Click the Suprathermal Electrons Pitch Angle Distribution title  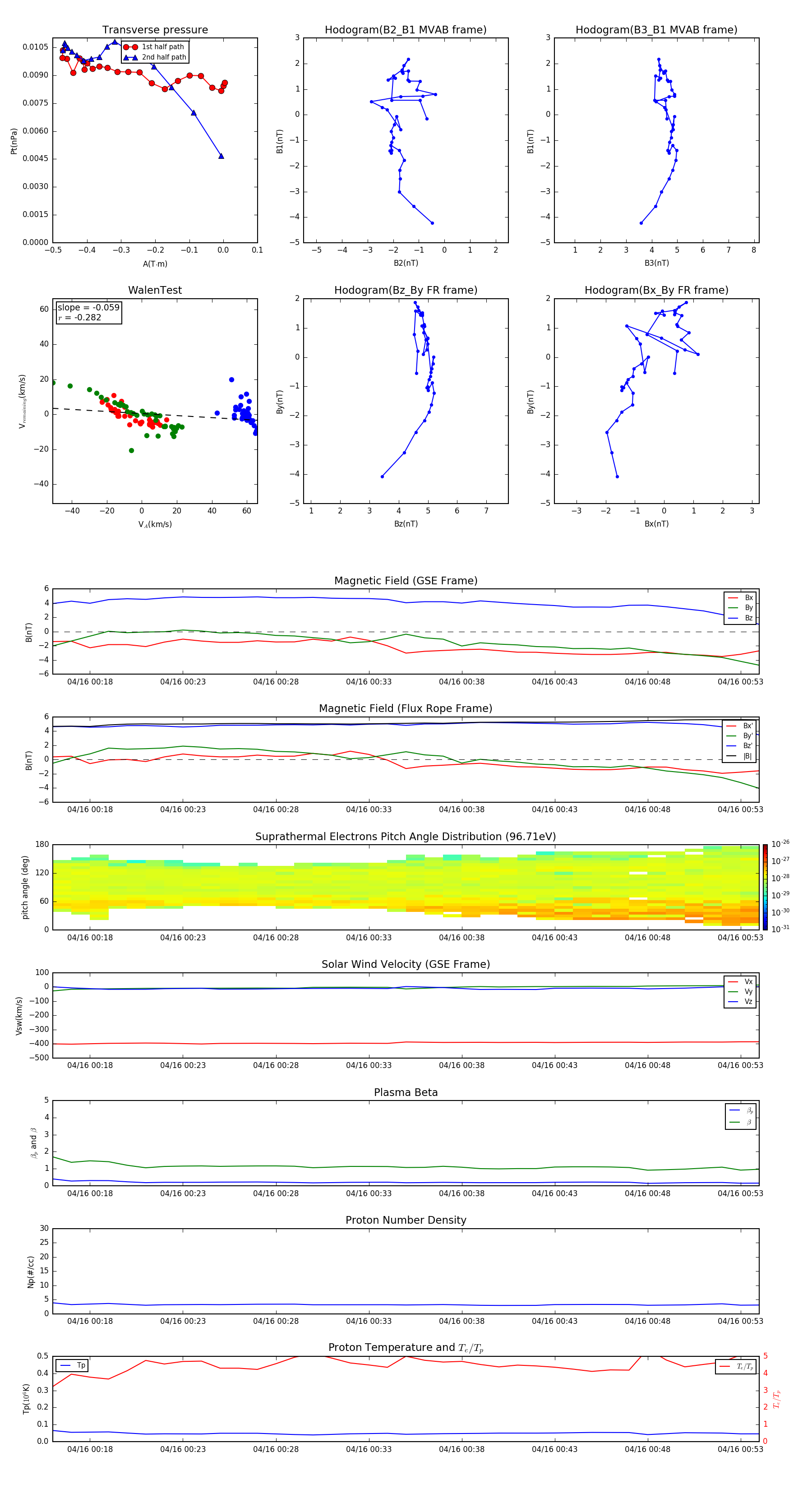coord(406,837)
